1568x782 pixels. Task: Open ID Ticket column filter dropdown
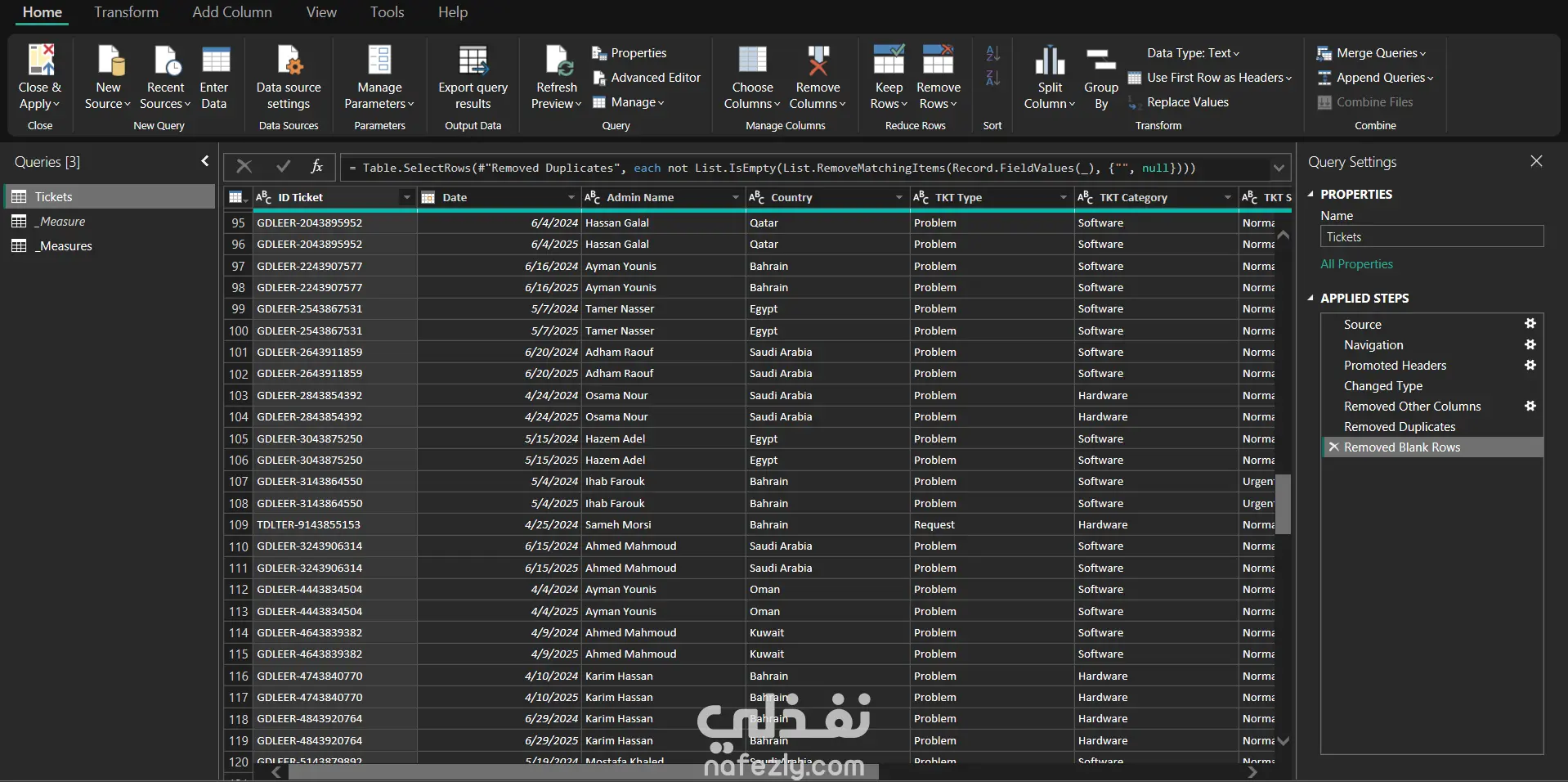click(x=406, y=197)
